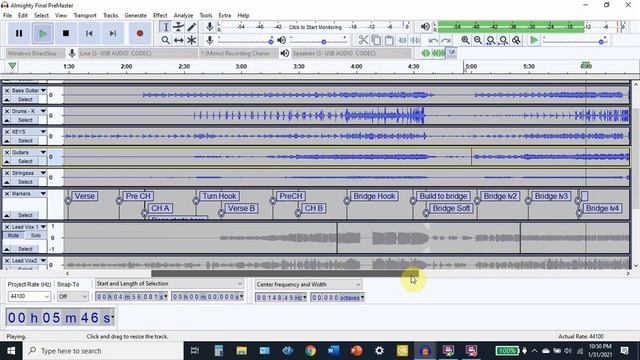Open the Effect menu
The image size is (640, 360).
pos(160,16)
